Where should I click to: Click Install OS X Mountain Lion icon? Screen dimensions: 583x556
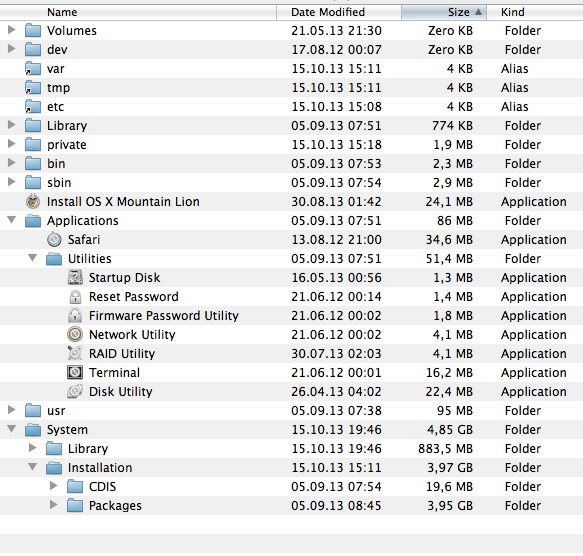[x=33, y=202]
